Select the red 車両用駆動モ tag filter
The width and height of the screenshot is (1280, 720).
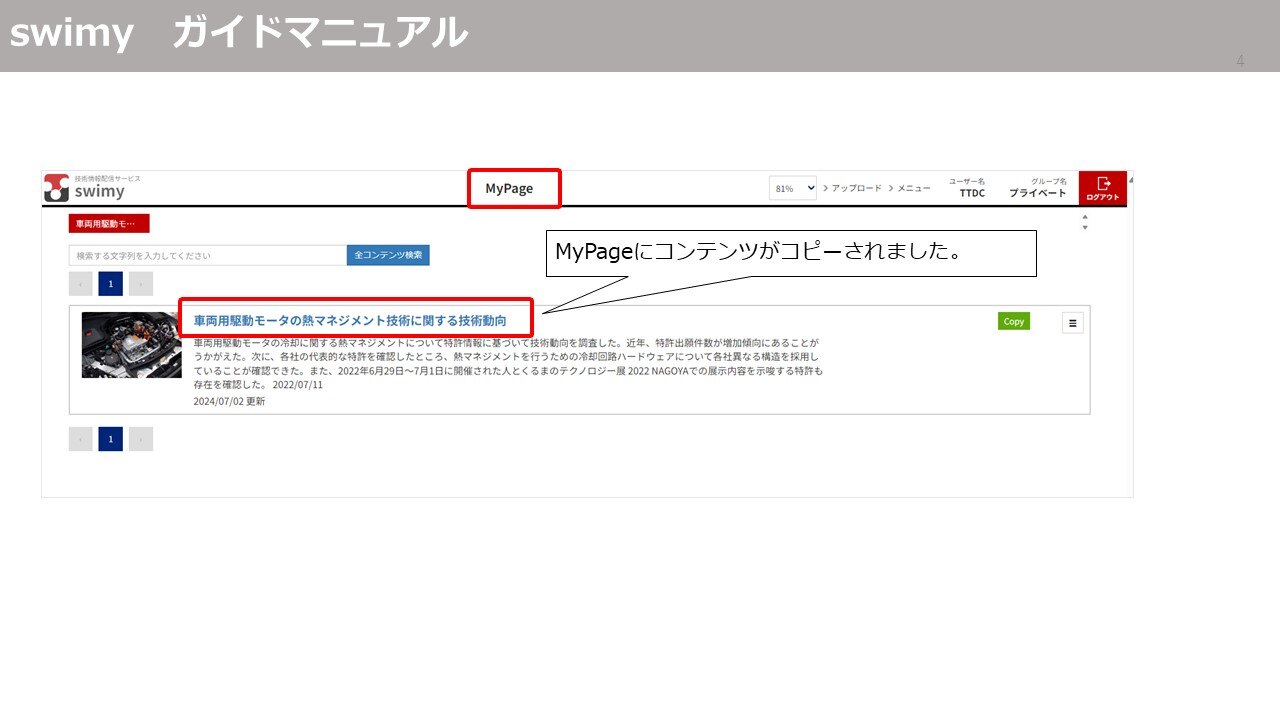107,223
